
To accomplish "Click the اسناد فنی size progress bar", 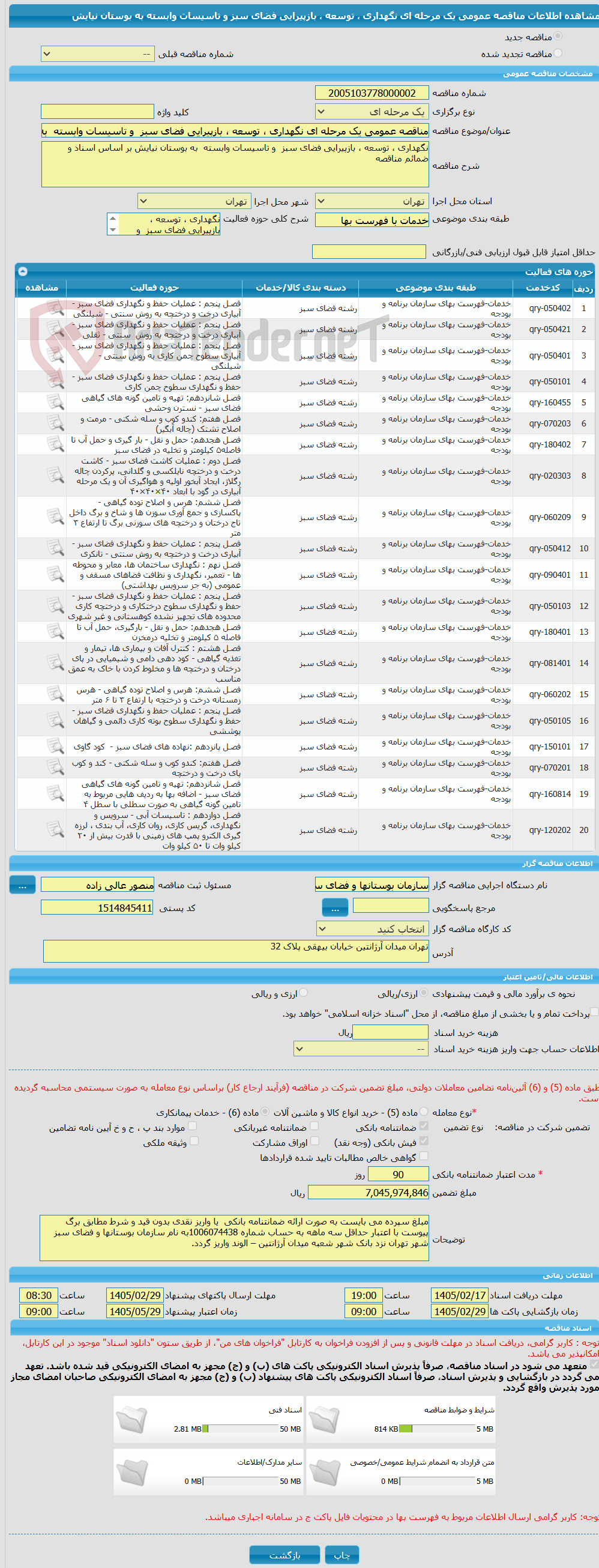I will click(x=240, y=1429).
